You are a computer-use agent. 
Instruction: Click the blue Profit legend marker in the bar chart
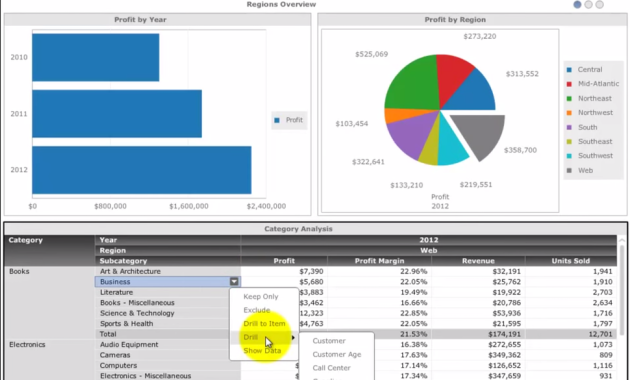[277, 120]
